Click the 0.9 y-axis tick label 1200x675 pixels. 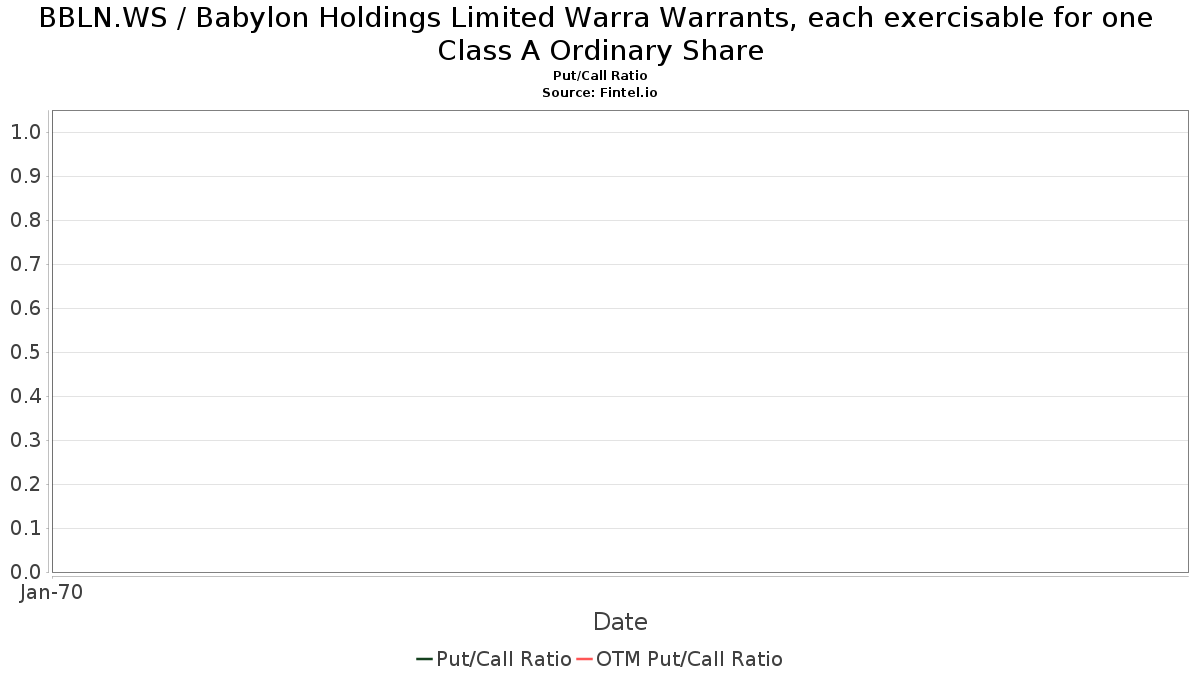tap(25, 176)
